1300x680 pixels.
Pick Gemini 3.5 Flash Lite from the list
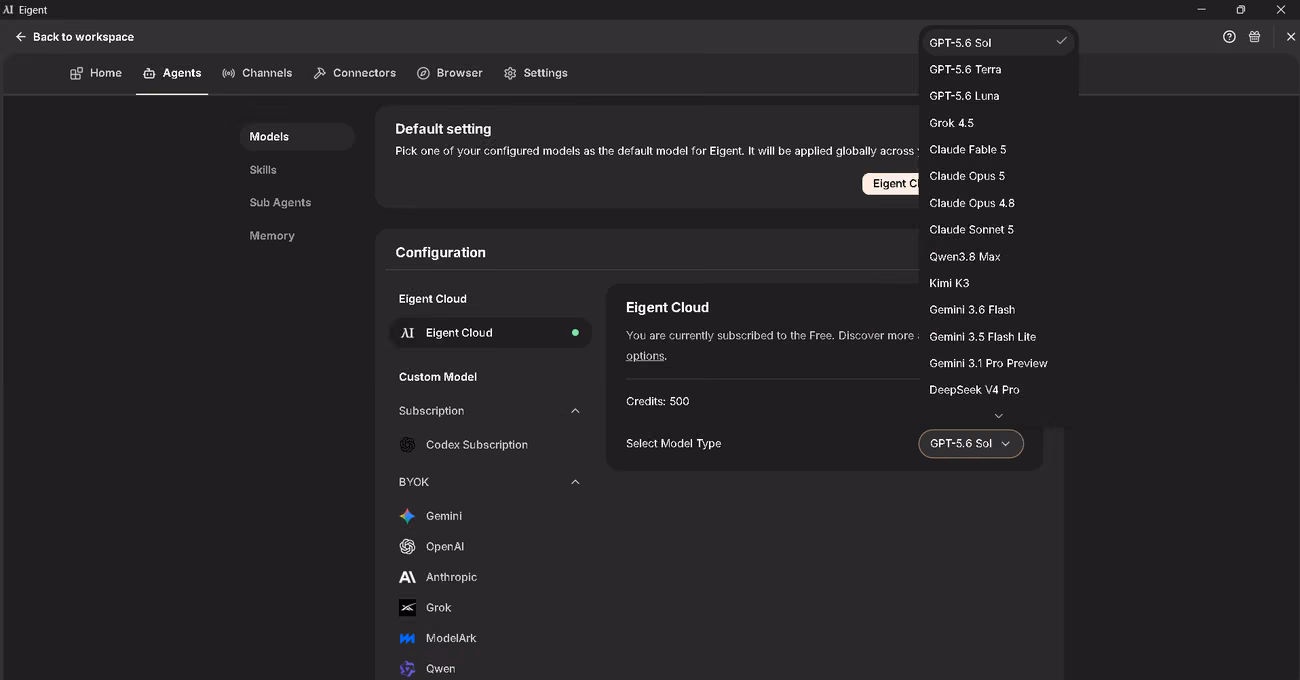click(998, 337)
